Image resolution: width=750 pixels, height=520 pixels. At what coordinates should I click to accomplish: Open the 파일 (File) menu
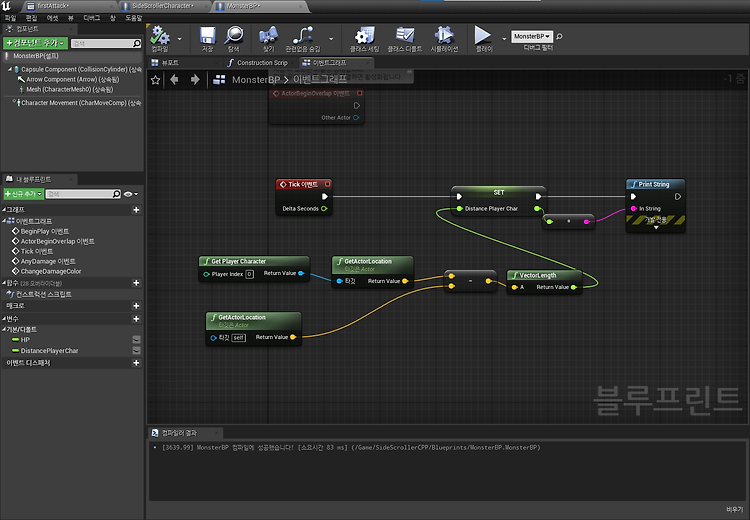(x=10, y=18)
